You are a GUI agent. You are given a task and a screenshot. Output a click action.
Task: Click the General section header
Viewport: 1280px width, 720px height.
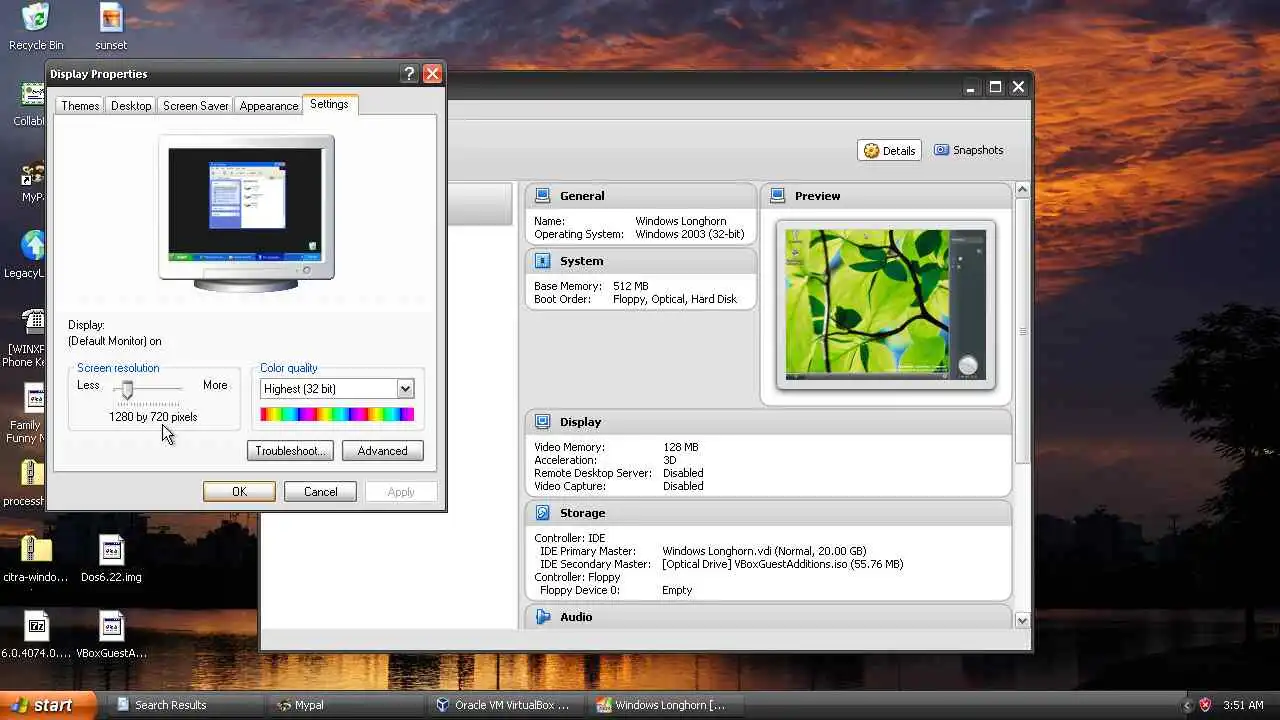[x=640, y=195]
